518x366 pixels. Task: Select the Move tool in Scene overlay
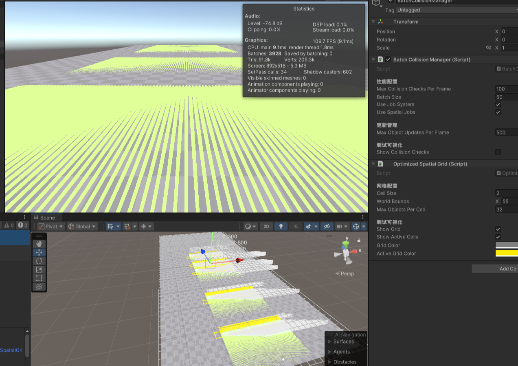pos(39,252)
